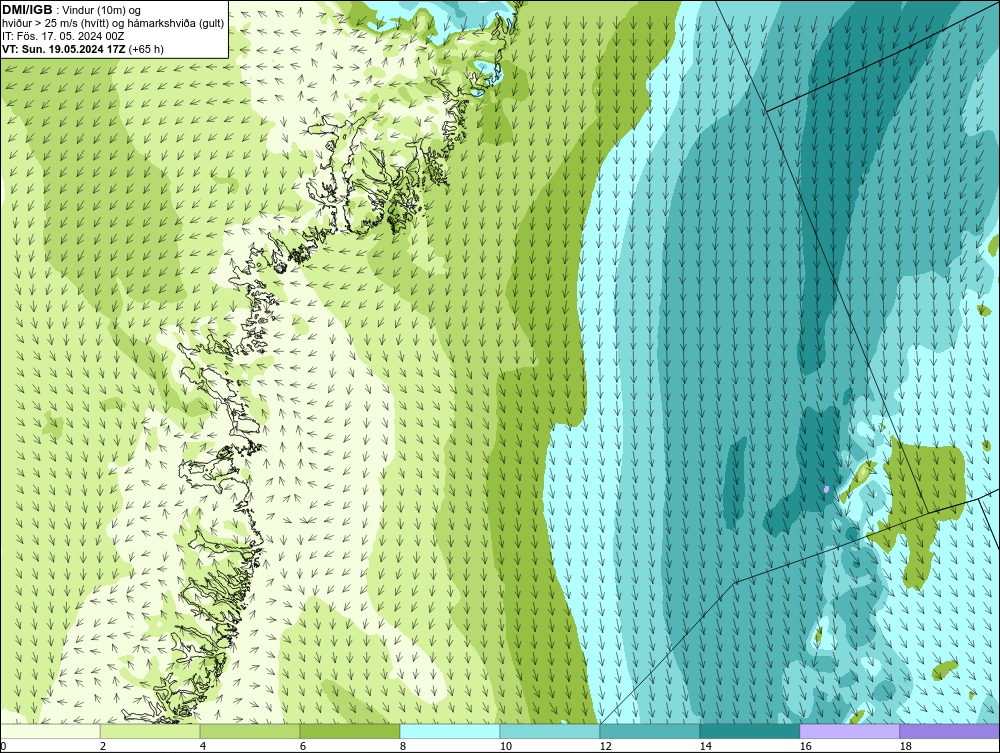Click the '(+65 h)' forecast offset text
The image size is (1000, 753).
[146, 49]
